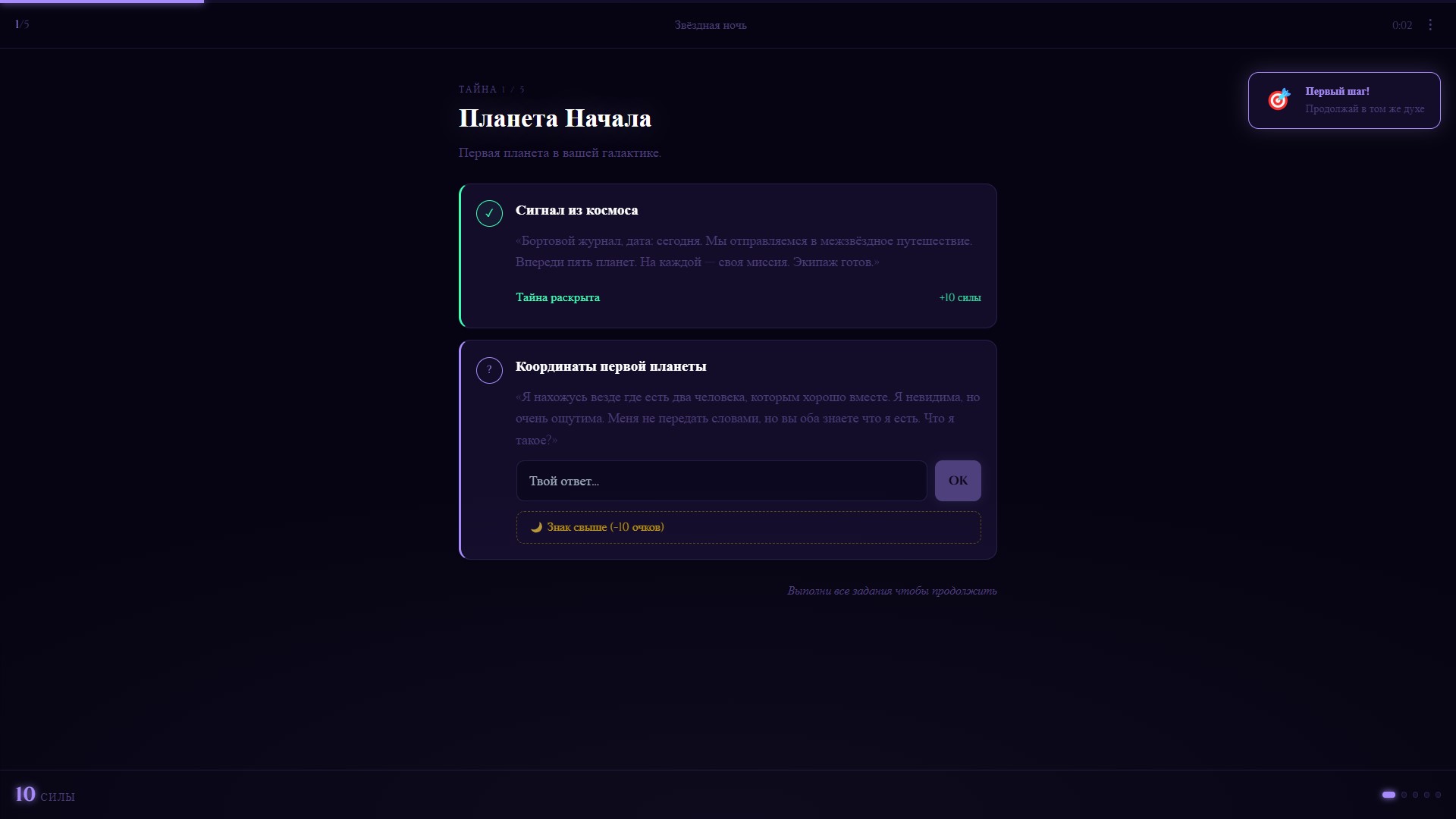The image size is (1456, 819).
Task: Open the three-dot options menu
Action: tap(1430, 25)
